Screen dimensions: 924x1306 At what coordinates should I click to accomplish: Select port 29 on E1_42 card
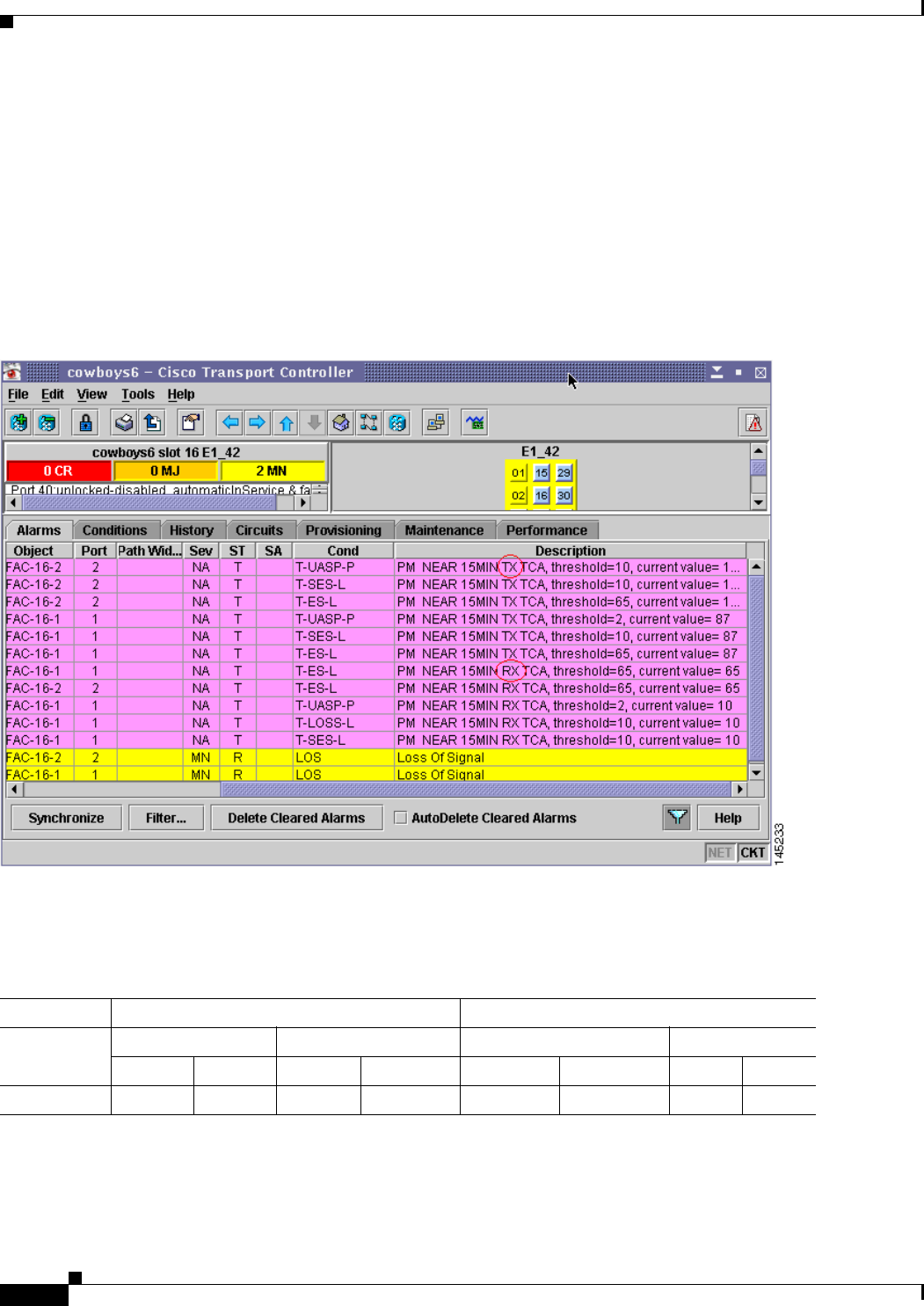pyautogui.click(x=564, y=473)
